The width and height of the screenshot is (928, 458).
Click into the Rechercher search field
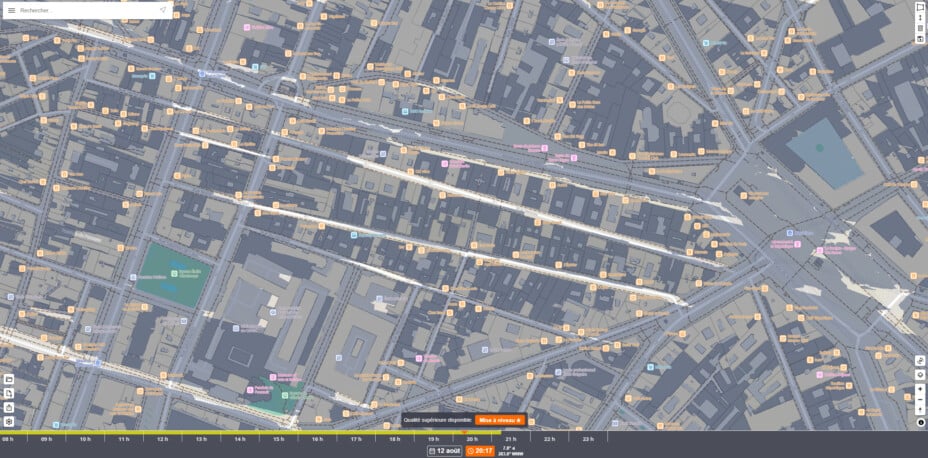click(88, 10)
